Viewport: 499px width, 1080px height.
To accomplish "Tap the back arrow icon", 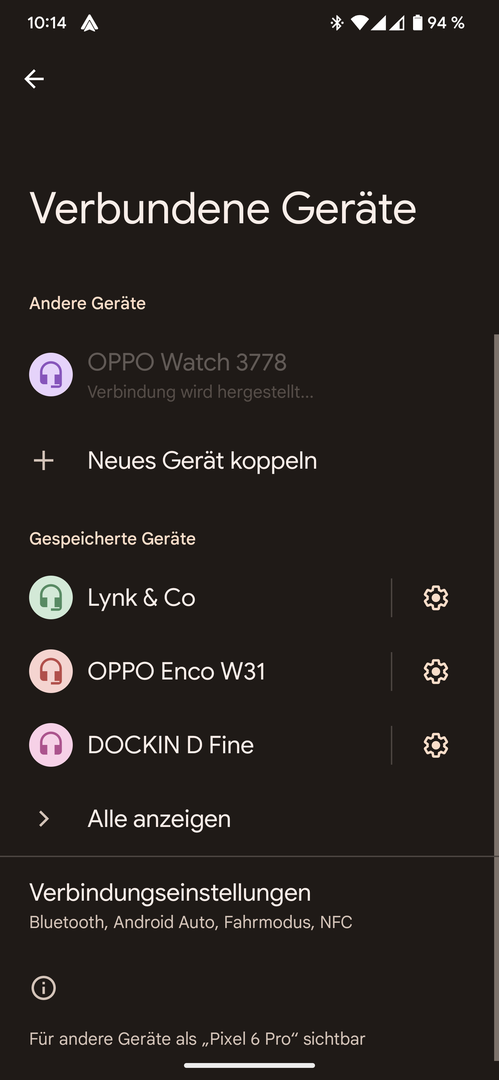I will tap(34, 79).
